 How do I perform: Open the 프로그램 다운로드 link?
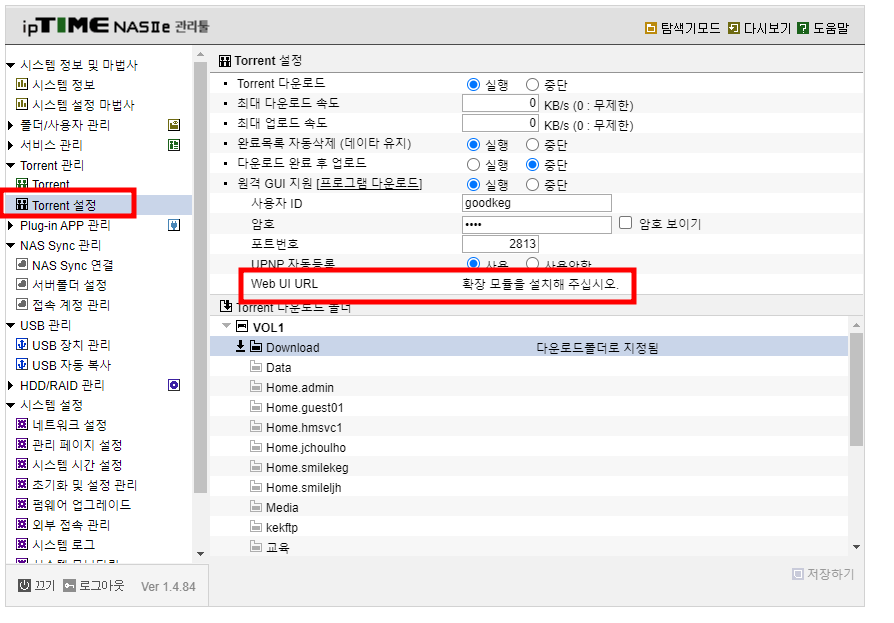tap(369, 183)
